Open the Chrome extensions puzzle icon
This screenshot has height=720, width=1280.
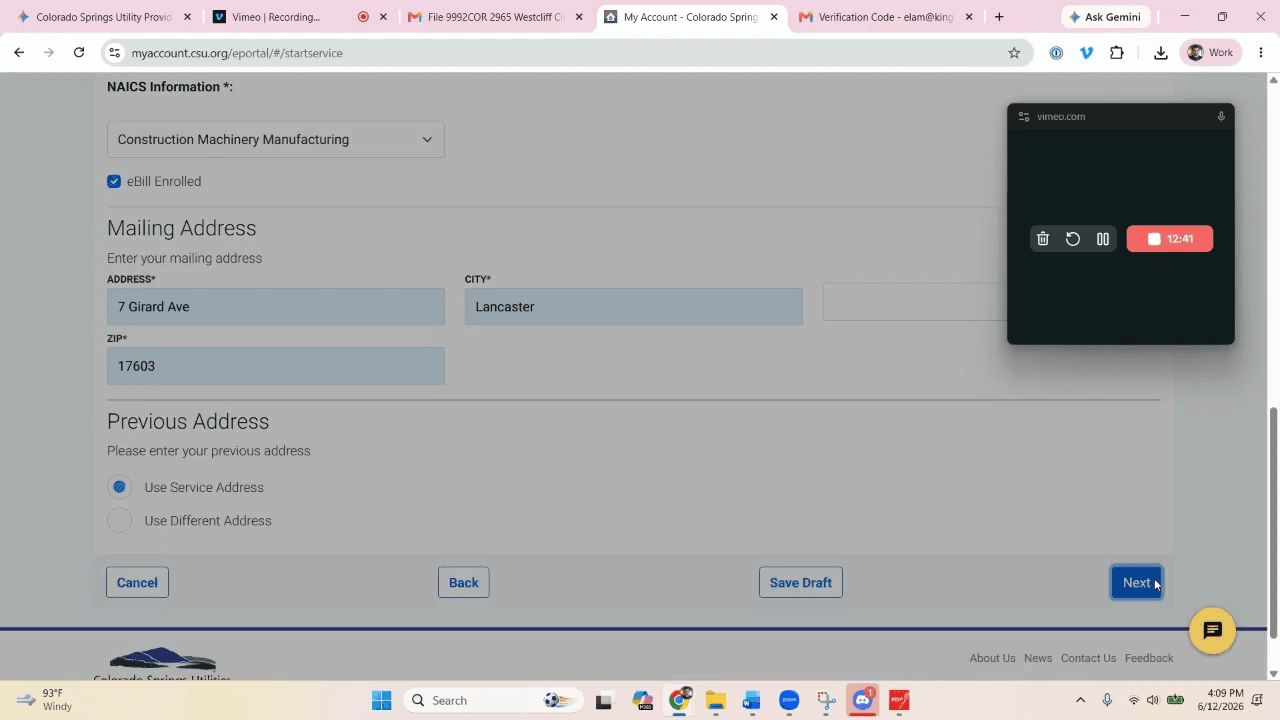pos(1117,53)
